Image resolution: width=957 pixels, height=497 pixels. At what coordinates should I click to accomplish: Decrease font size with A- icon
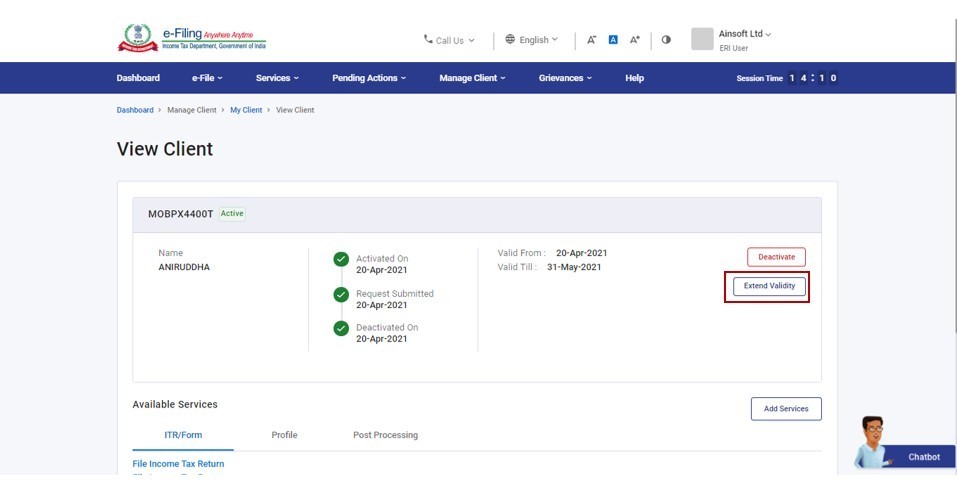click(592, 40)
